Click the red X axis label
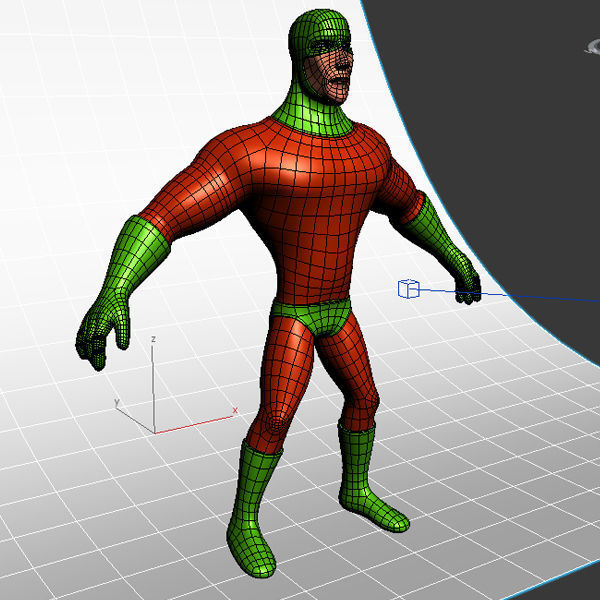The width and height of the screenshot is (600, 600). [x=235, y=411]
